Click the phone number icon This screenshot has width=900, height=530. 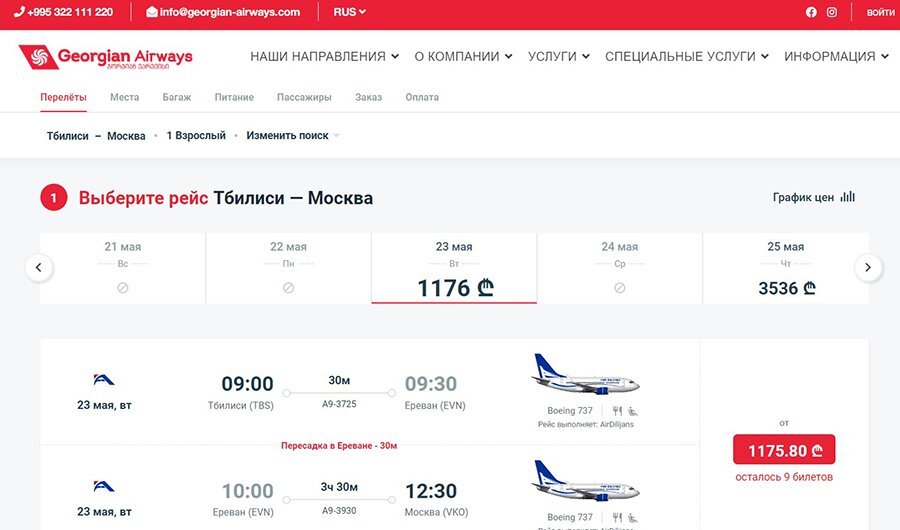(x=20, y=12)
